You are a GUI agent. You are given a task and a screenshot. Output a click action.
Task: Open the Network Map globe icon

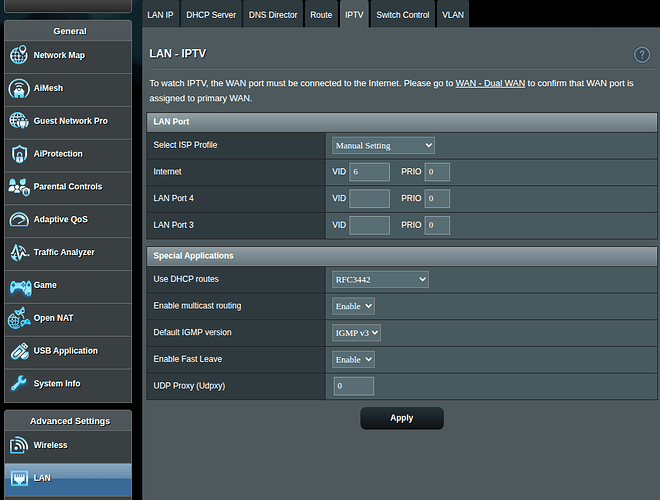[19, 55]
